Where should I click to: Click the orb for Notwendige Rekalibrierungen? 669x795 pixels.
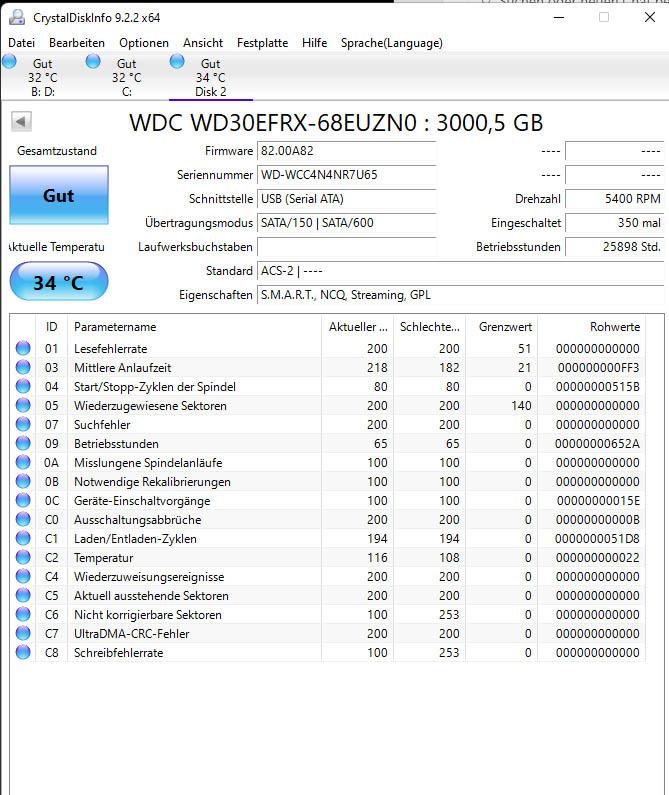pyautogui.click(x=23, y=481)
